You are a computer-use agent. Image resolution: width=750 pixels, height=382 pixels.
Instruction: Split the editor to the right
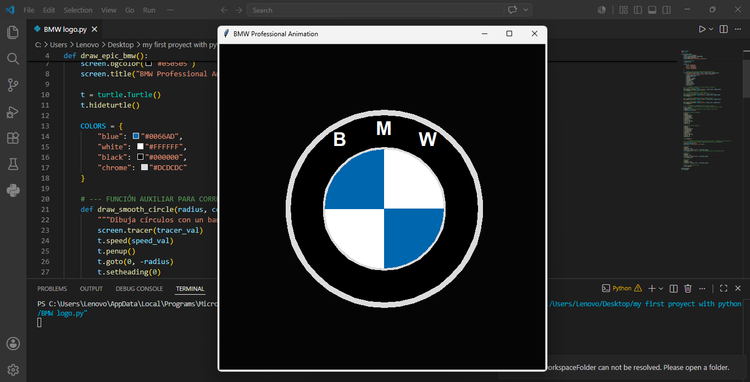click(x=724, y=29)
